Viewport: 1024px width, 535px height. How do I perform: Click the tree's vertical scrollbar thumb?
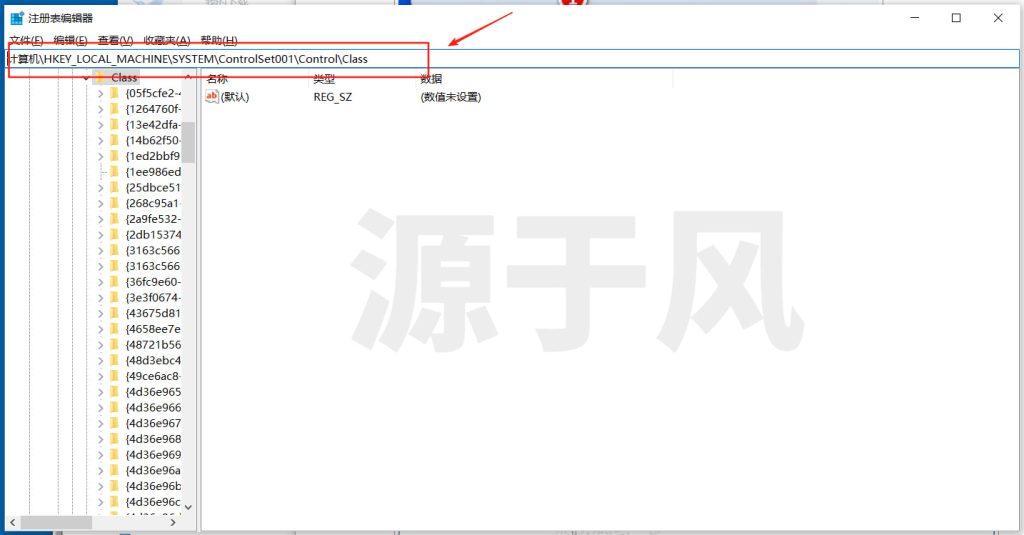188,142
